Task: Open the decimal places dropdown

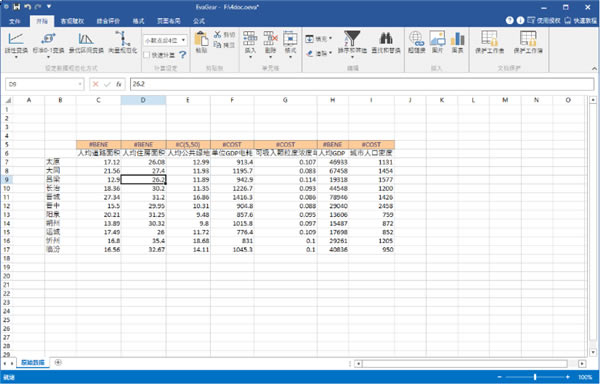Action: [x=165, y=40]
